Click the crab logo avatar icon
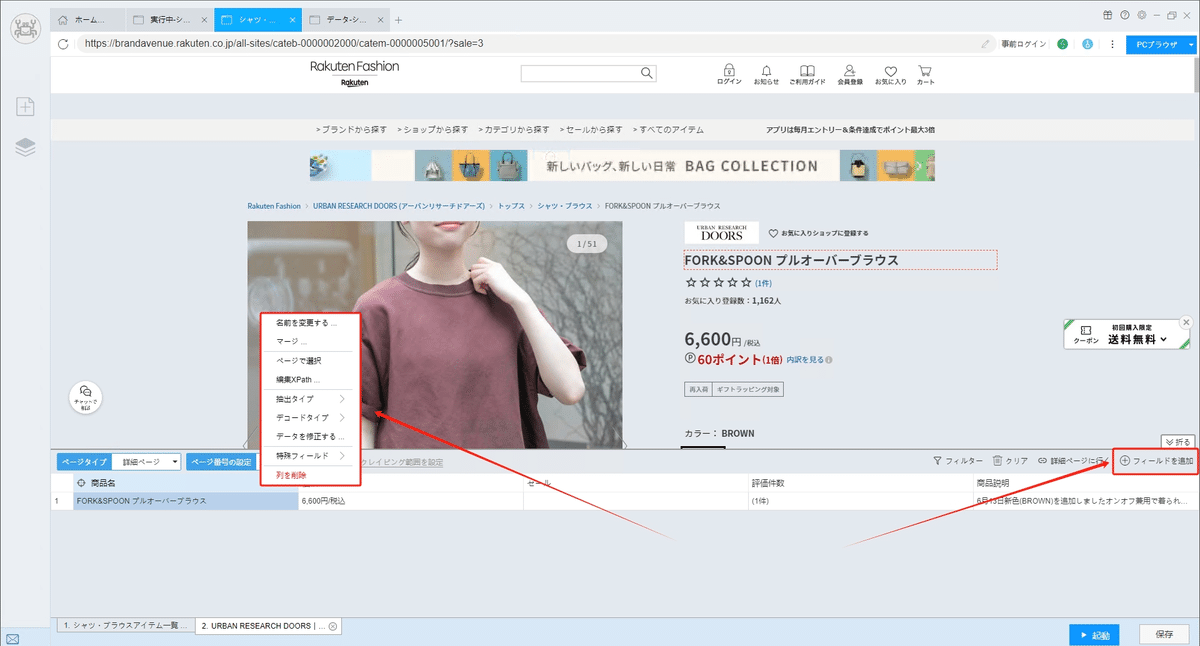 pos(25,27)
